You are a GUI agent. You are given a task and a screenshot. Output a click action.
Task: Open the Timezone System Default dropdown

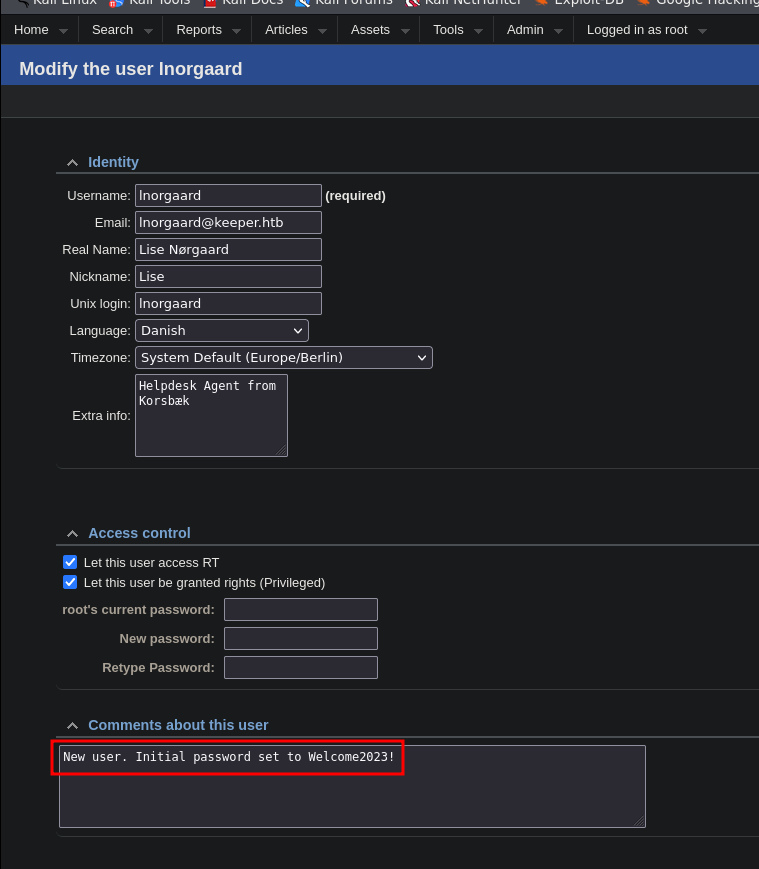coord(284,358)
